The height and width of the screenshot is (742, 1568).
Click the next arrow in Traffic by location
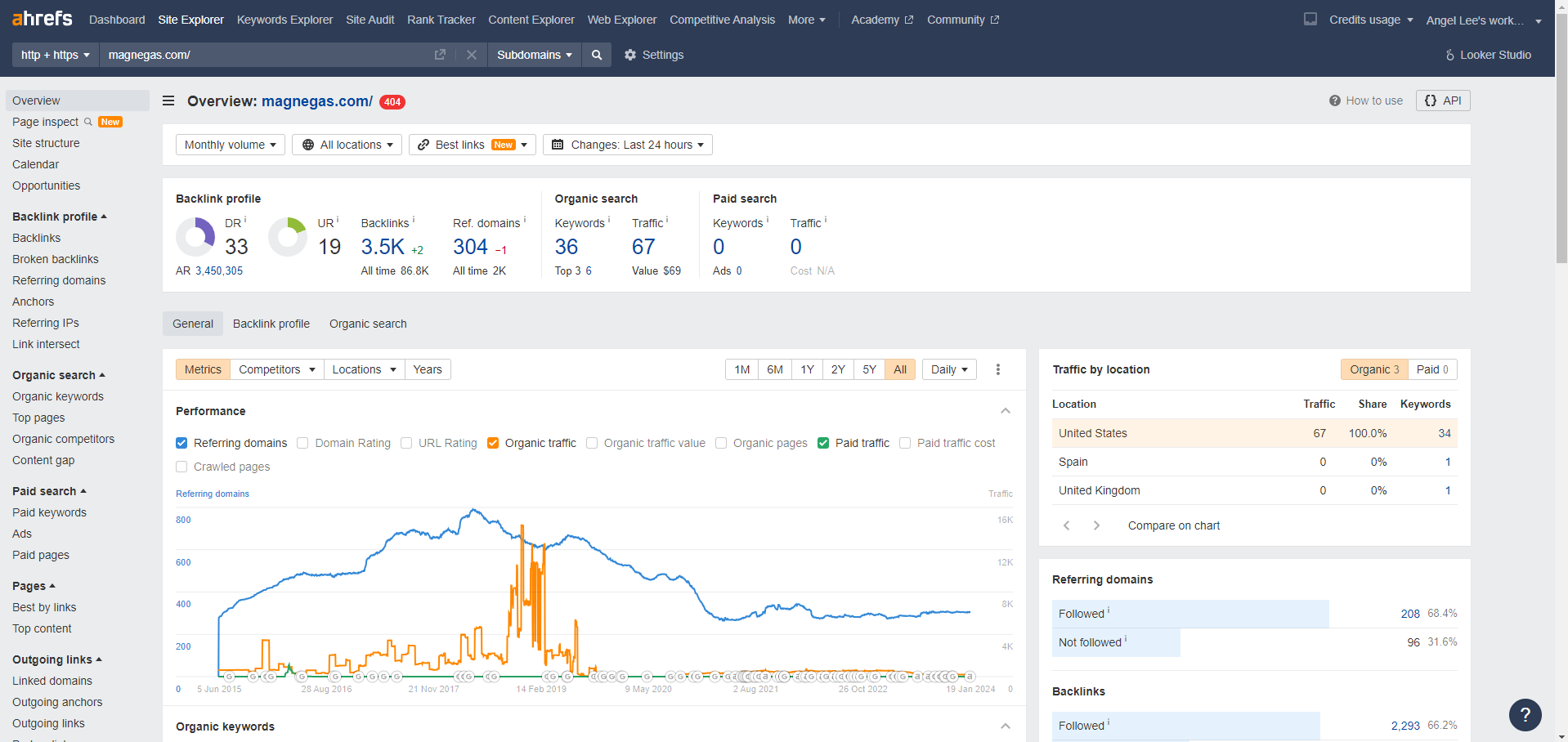pos(1096,525)
